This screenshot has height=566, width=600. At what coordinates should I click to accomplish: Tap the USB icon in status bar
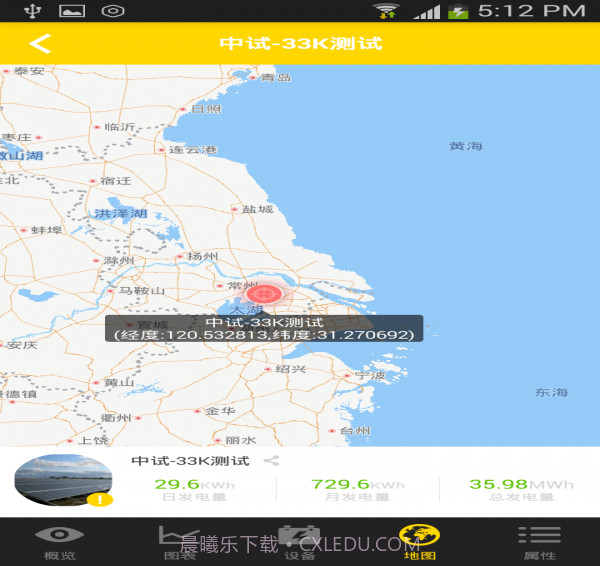(x=31, y=11)
